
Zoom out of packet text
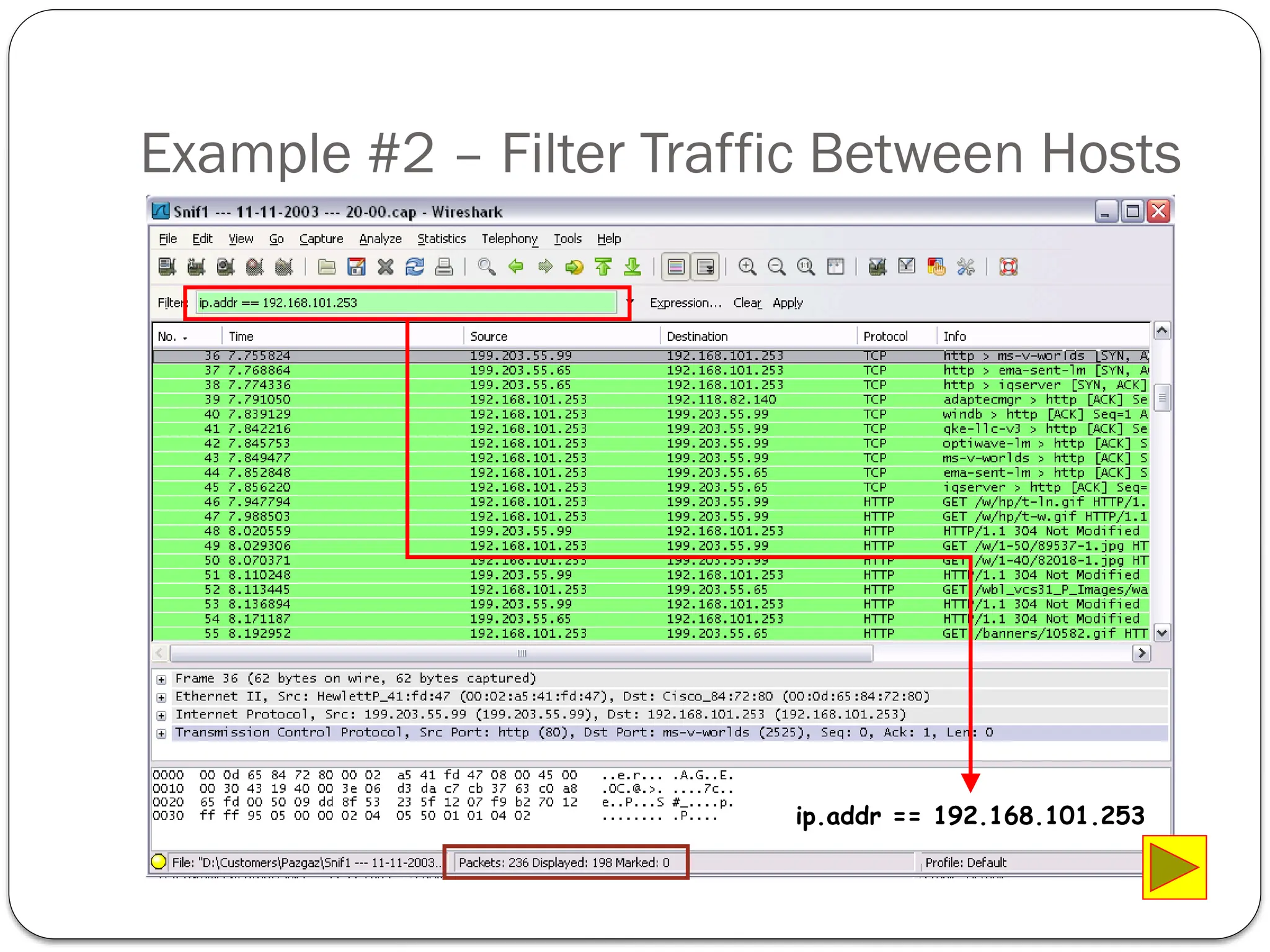pyautogui.click(x=776, y=267)
